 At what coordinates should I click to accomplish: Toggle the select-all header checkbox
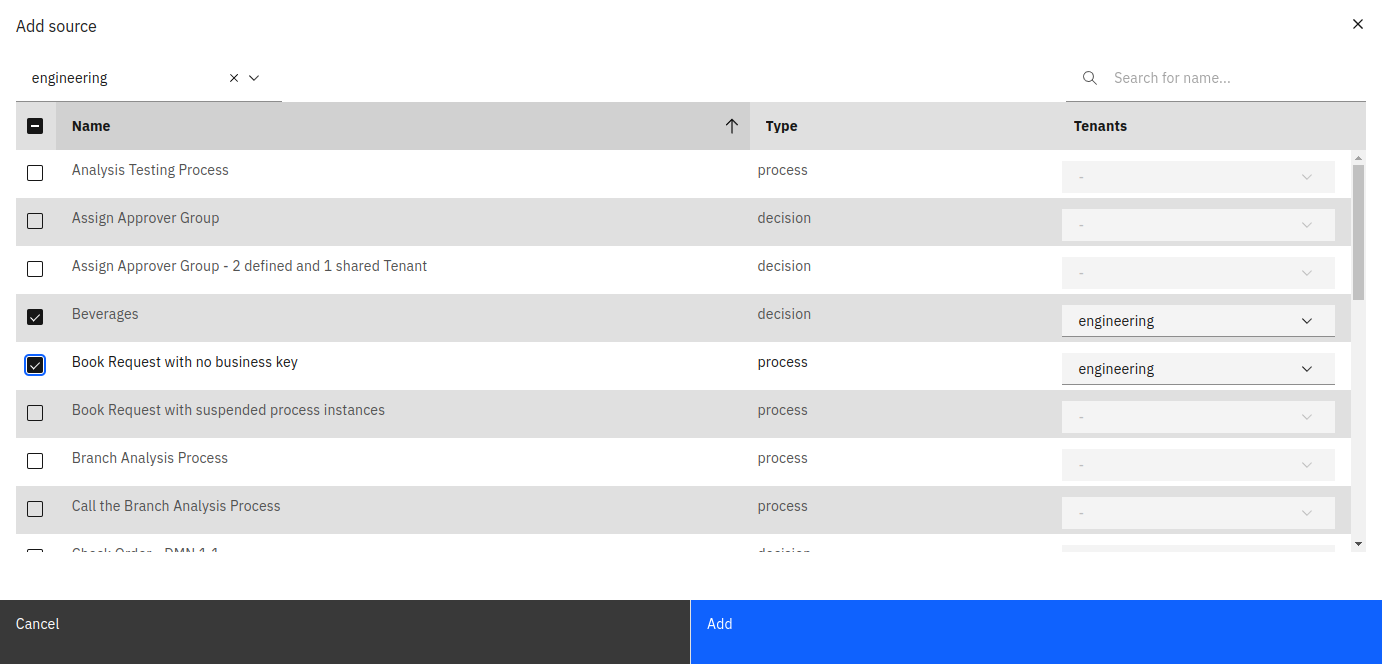coord(35,126)
